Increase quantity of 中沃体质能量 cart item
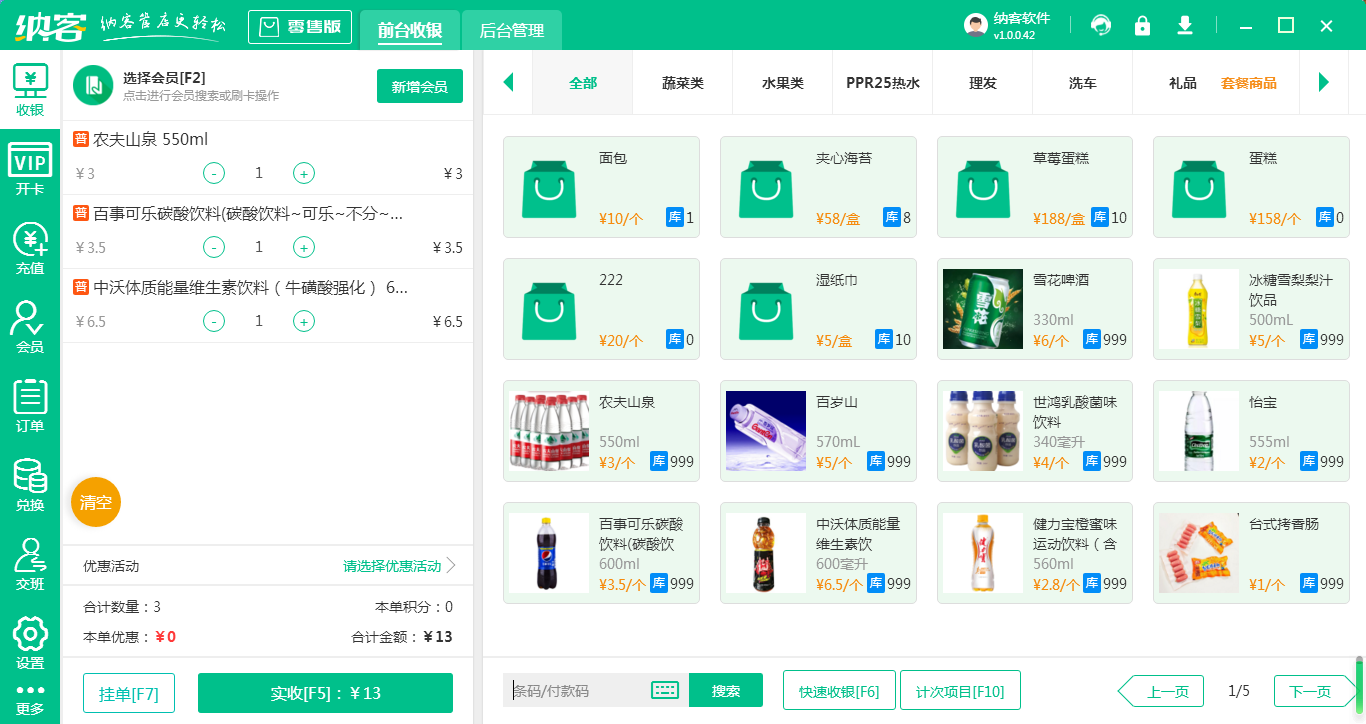The width and height of the screenshot is (1366, 724). 304,322
